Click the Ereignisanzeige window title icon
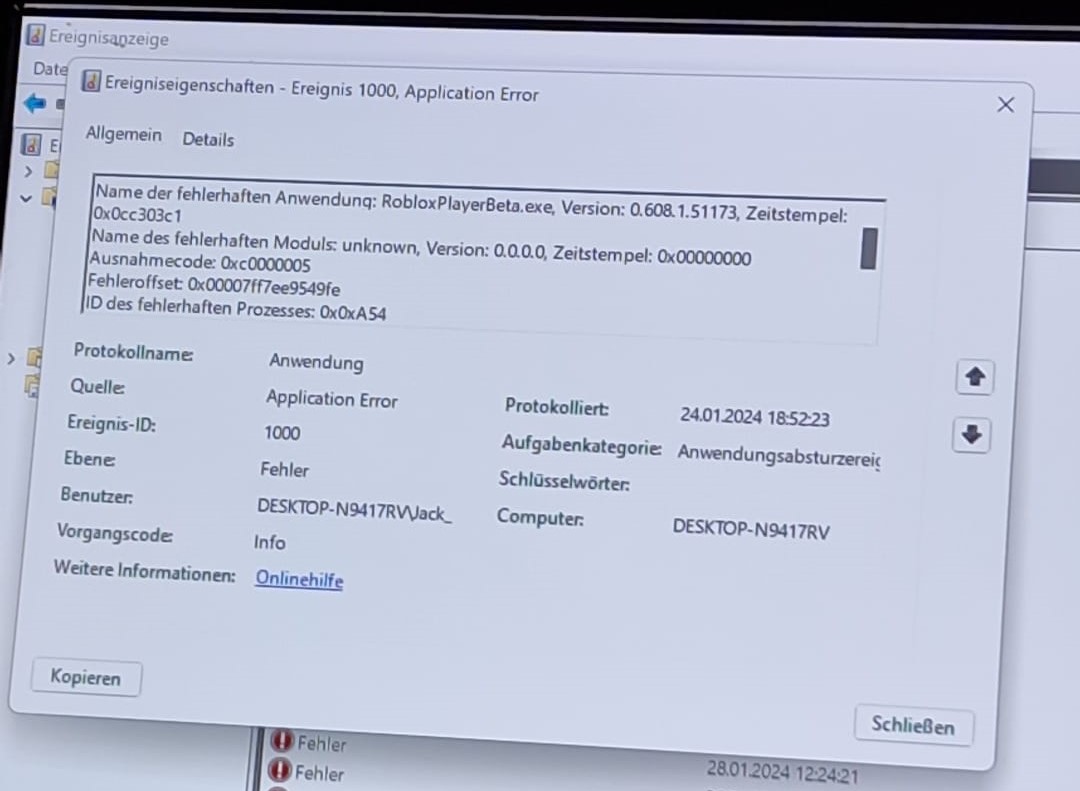 coord(35,34)
